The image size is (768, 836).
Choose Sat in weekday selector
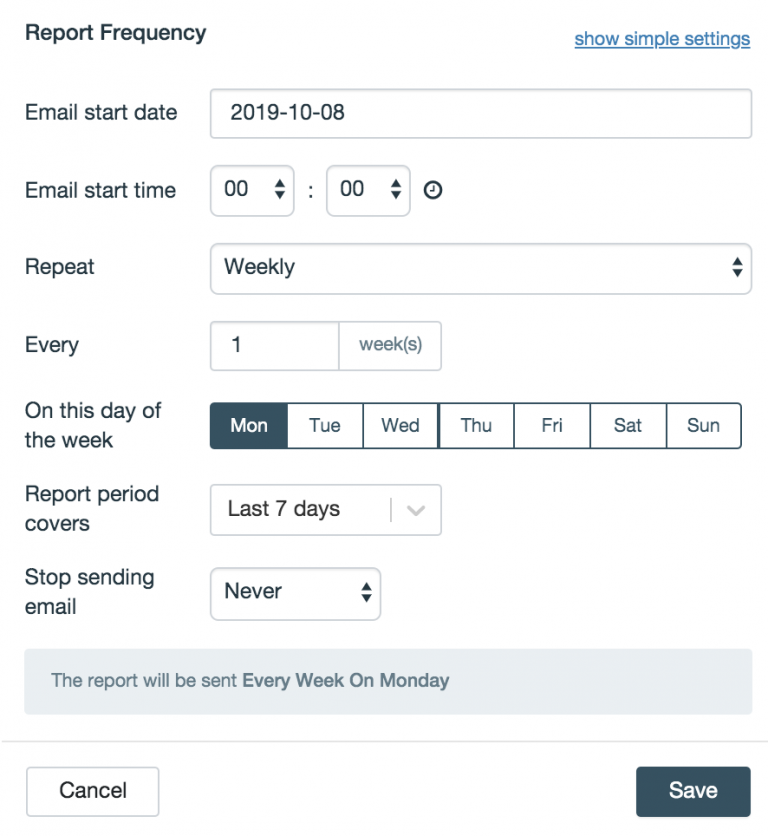point(628,426)
